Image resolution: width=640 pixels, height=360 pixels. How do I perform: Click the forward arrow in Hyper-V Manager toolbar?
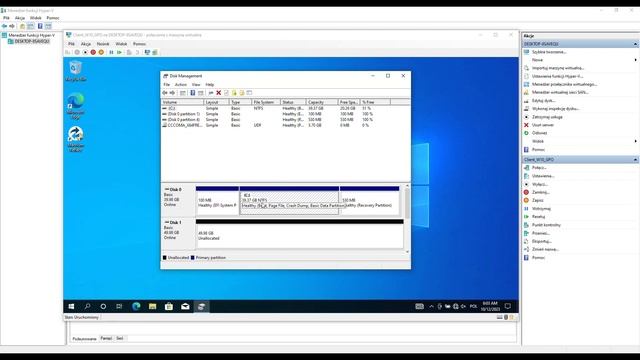(12, 26)
